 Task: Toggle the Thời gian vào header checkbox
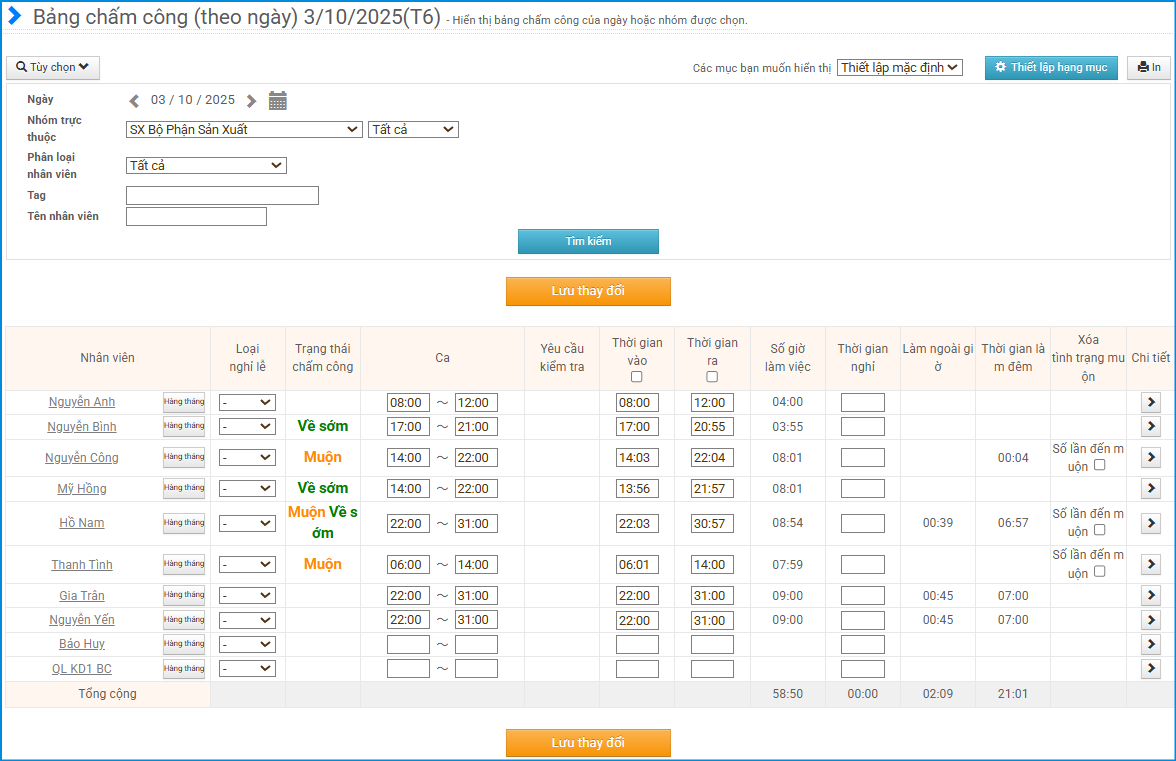(637, 377)
